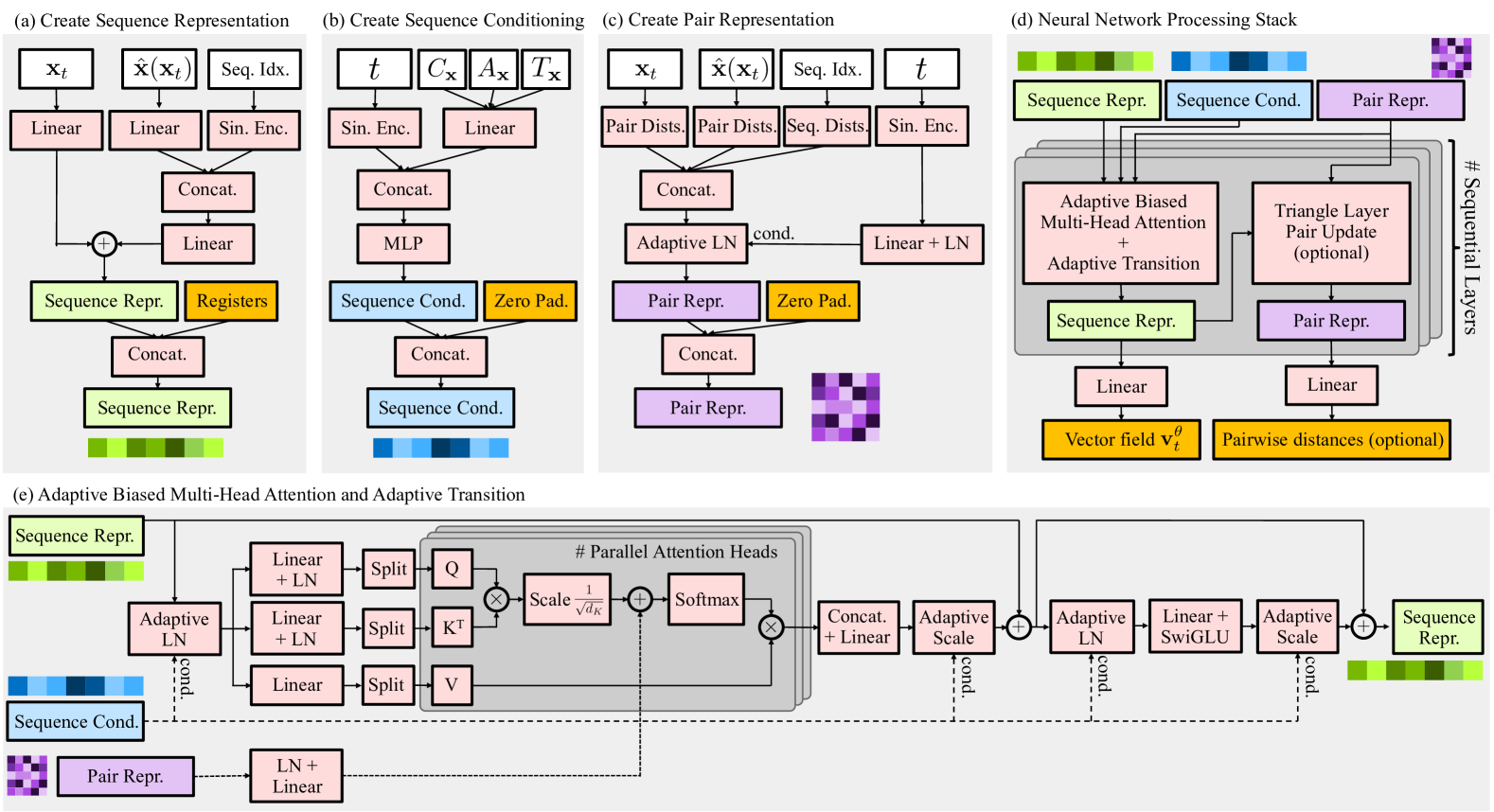Click the LN + Linear block near Pair Repr.
The height and width of the screenshot is (812, 1494).
coord(297,776)
